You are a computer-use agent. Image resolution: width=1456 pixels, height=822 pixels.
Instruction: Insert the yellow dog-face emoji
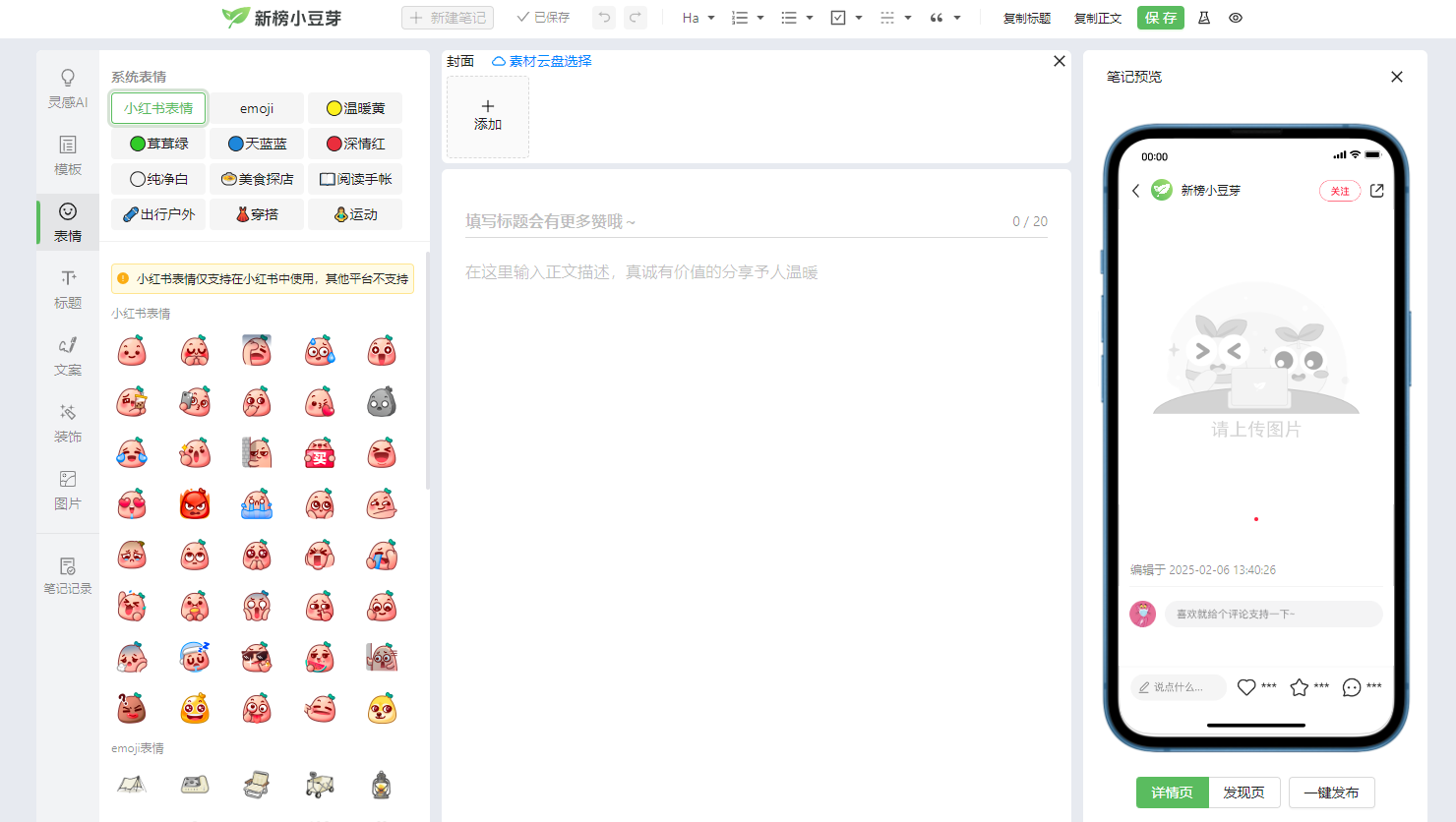coord(382,709)
